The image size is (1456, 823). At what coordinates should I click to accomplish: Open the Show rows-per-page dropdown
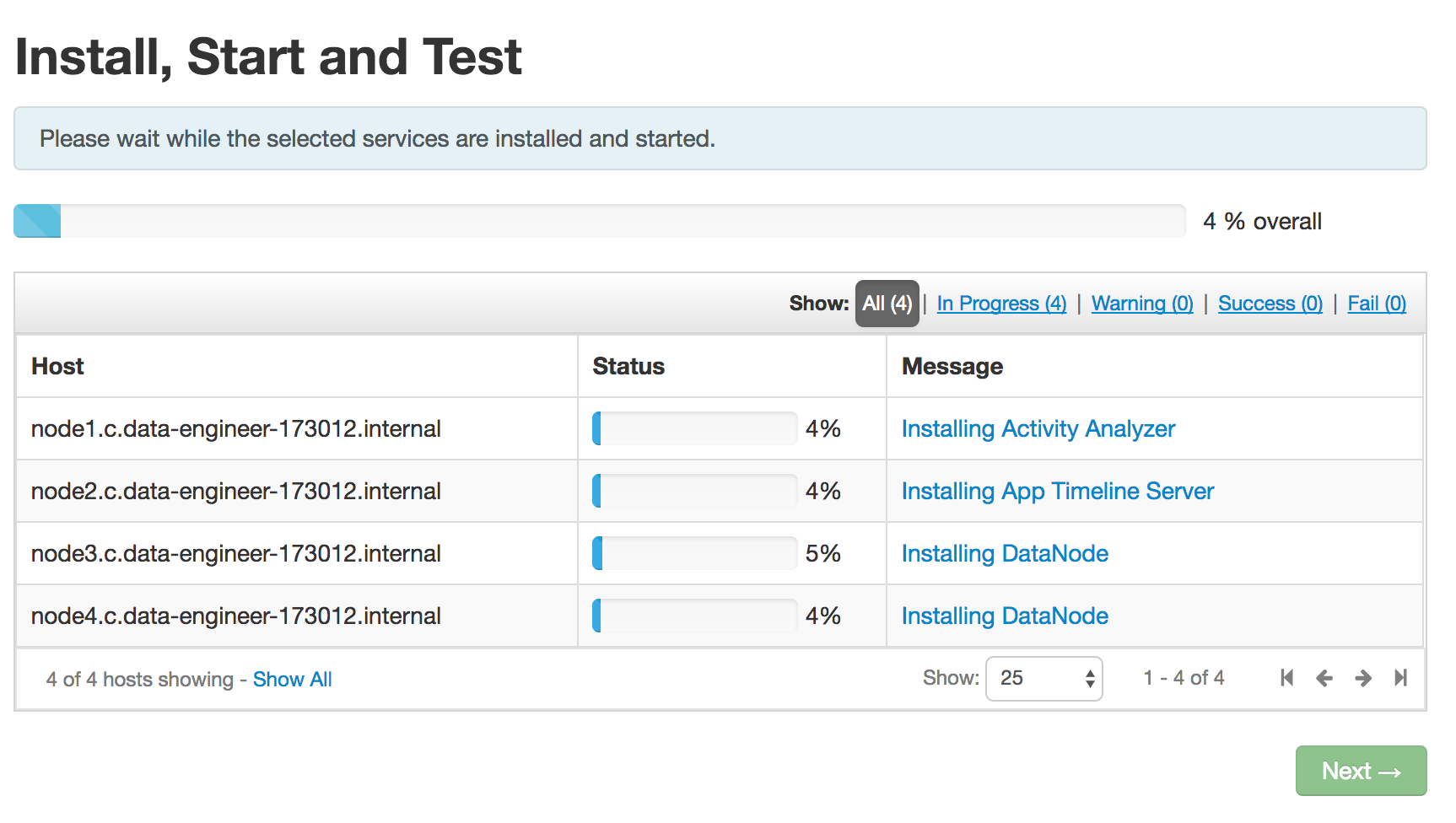1043,678
